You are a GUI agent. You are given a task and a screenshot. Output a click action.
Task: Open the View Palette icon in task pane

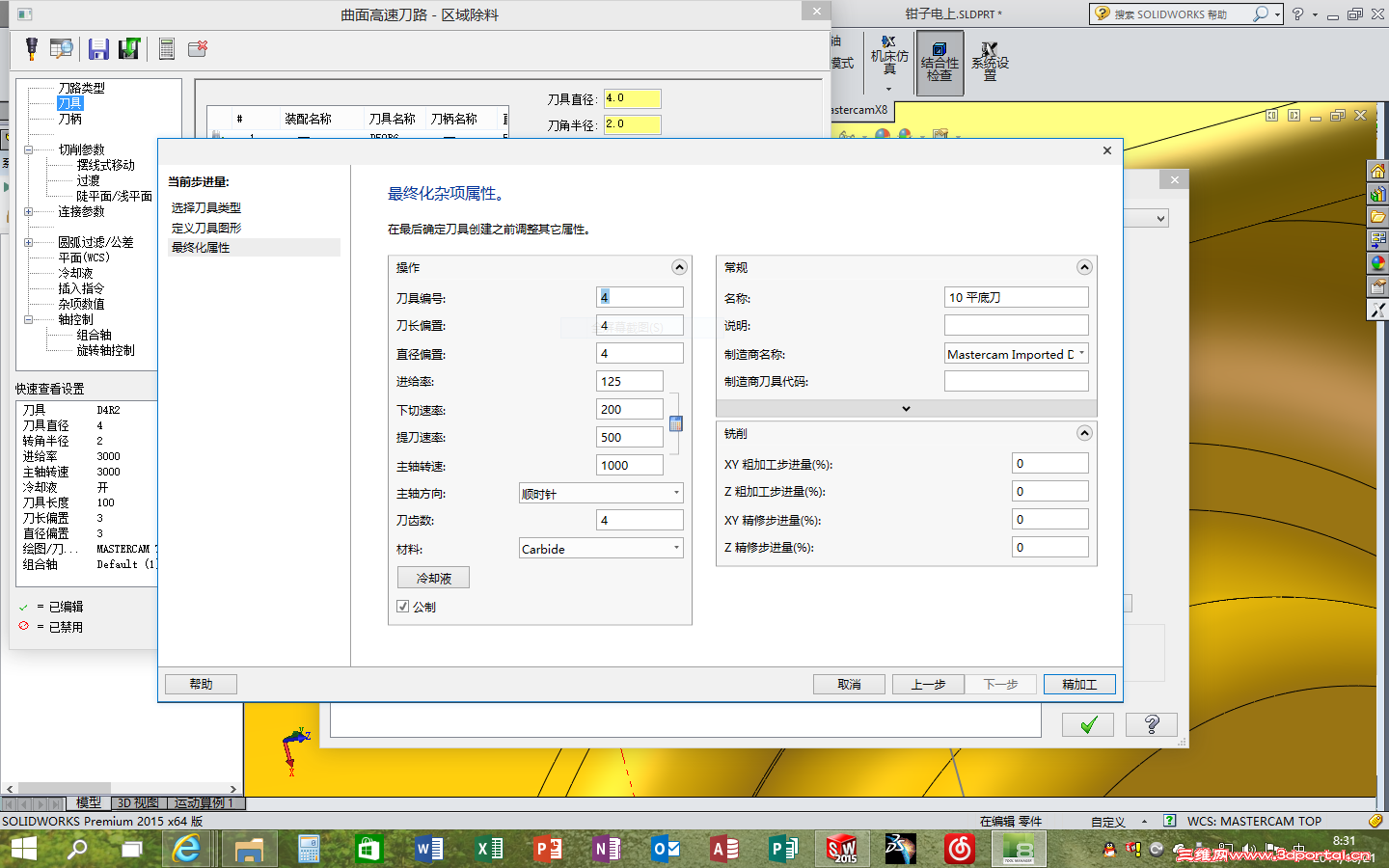(x=1377, y=240)
